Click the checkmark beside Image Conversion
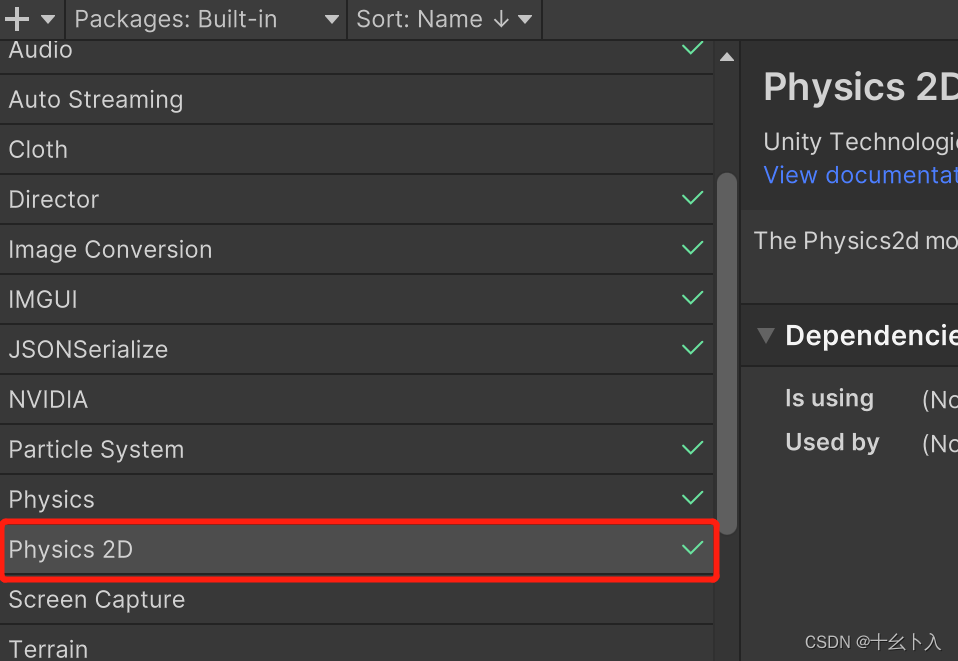The width and height of the screenshot is (958, 661). point(692,248)
